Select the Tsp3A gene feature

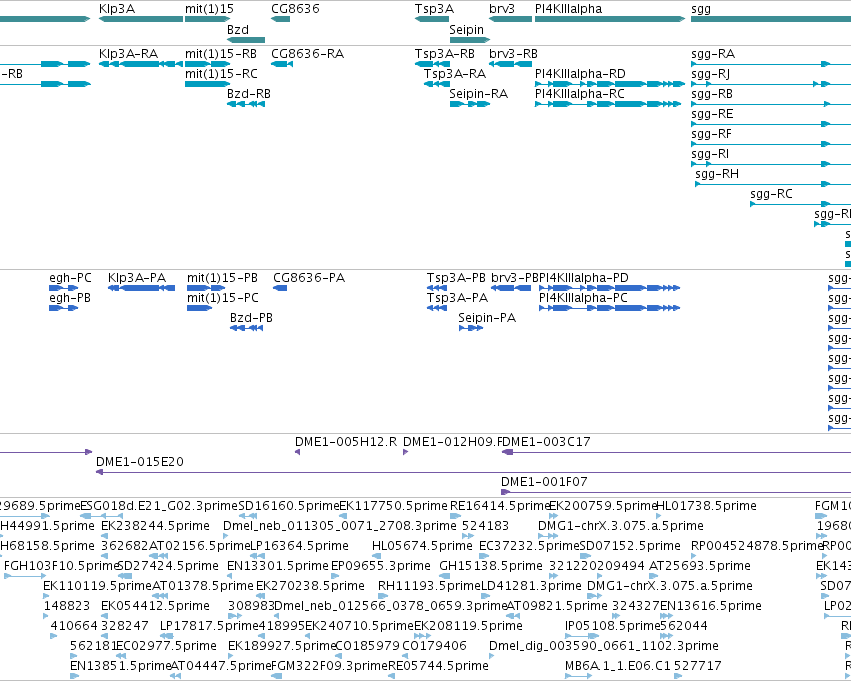point(432,19)
